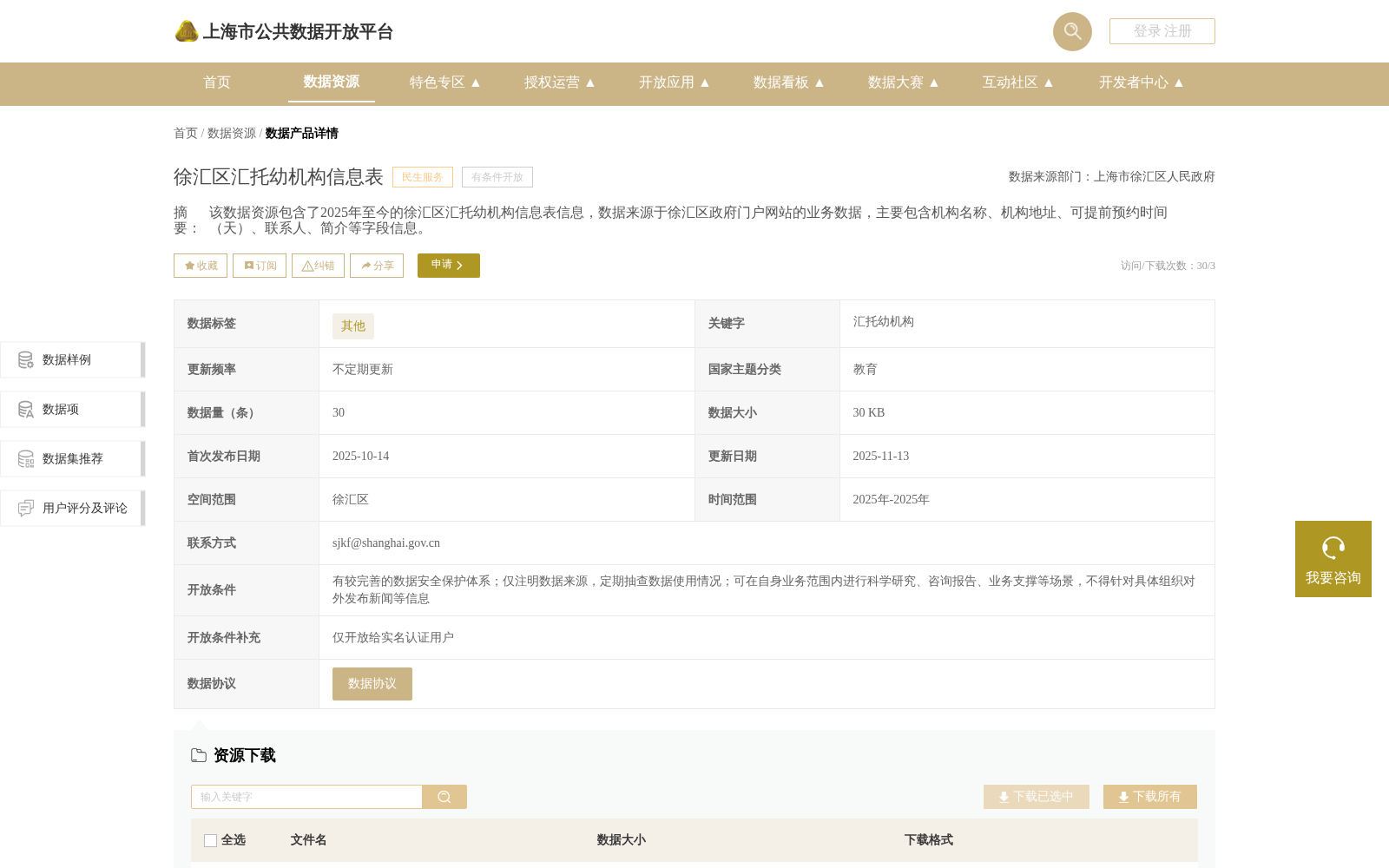Click 首页 breadcrumb link
Screen dimensions: 1389x868
point(186,133)
